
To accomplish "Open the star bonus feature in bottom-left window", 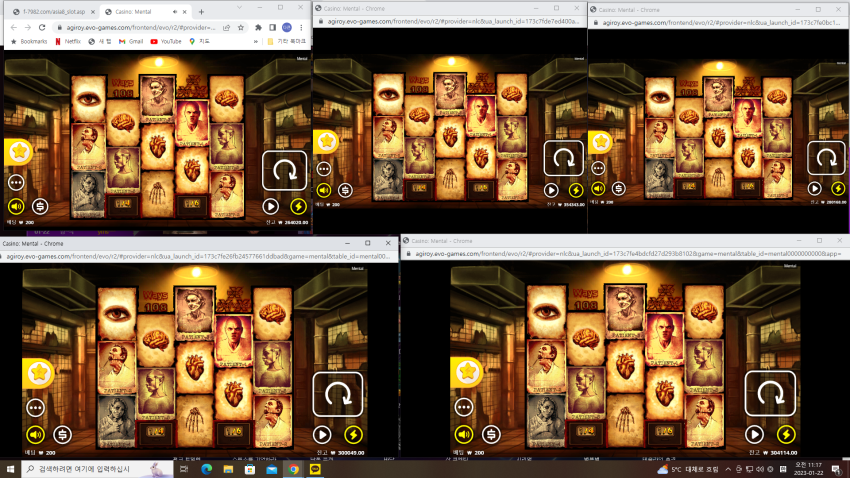I will click(38, 373).
